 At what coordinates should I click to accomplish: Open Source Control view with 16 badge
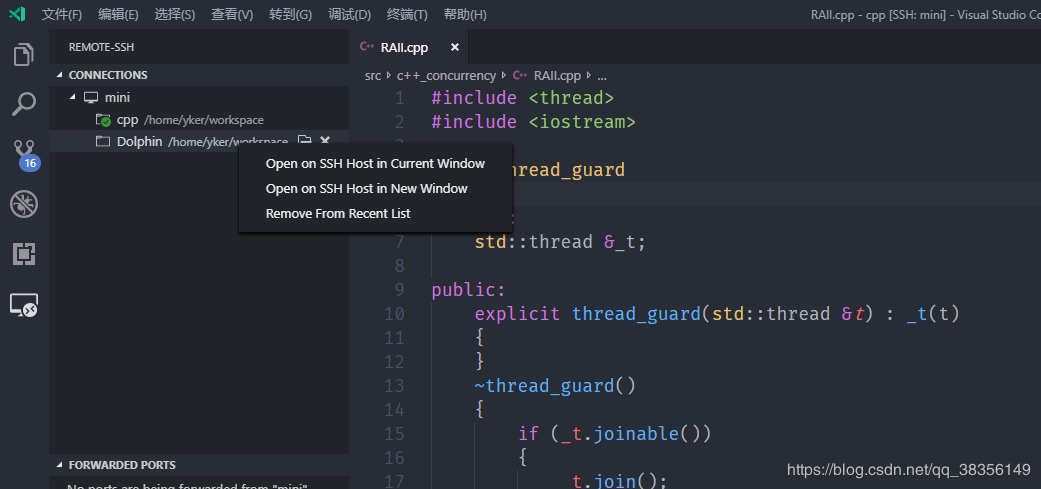tap(24, 153)
